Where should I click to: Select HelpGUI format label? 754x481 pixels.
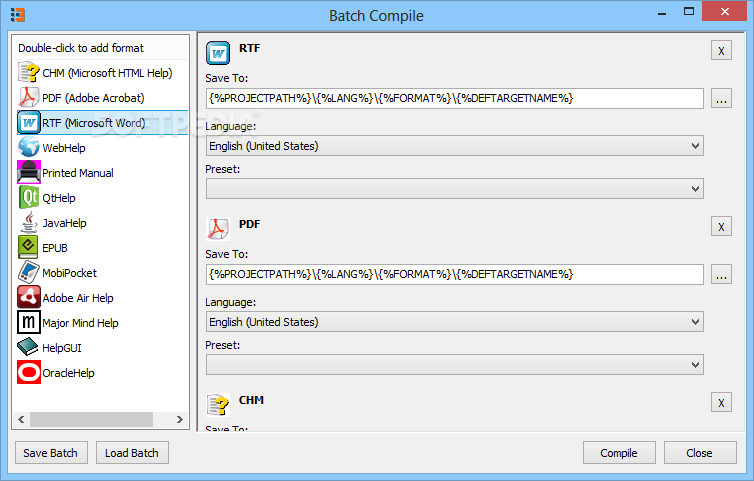click(x=62, y=348)
